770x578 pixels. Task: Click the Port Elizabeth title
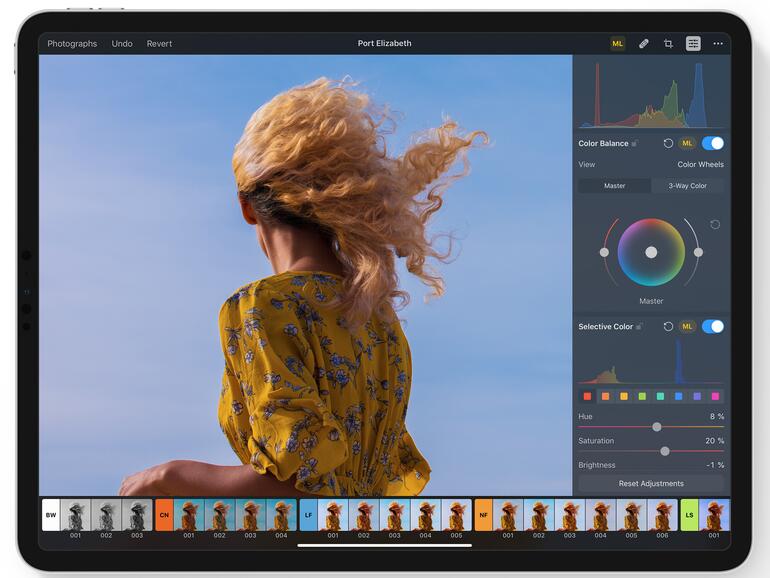pyautogui.click(x=385, y=43)
